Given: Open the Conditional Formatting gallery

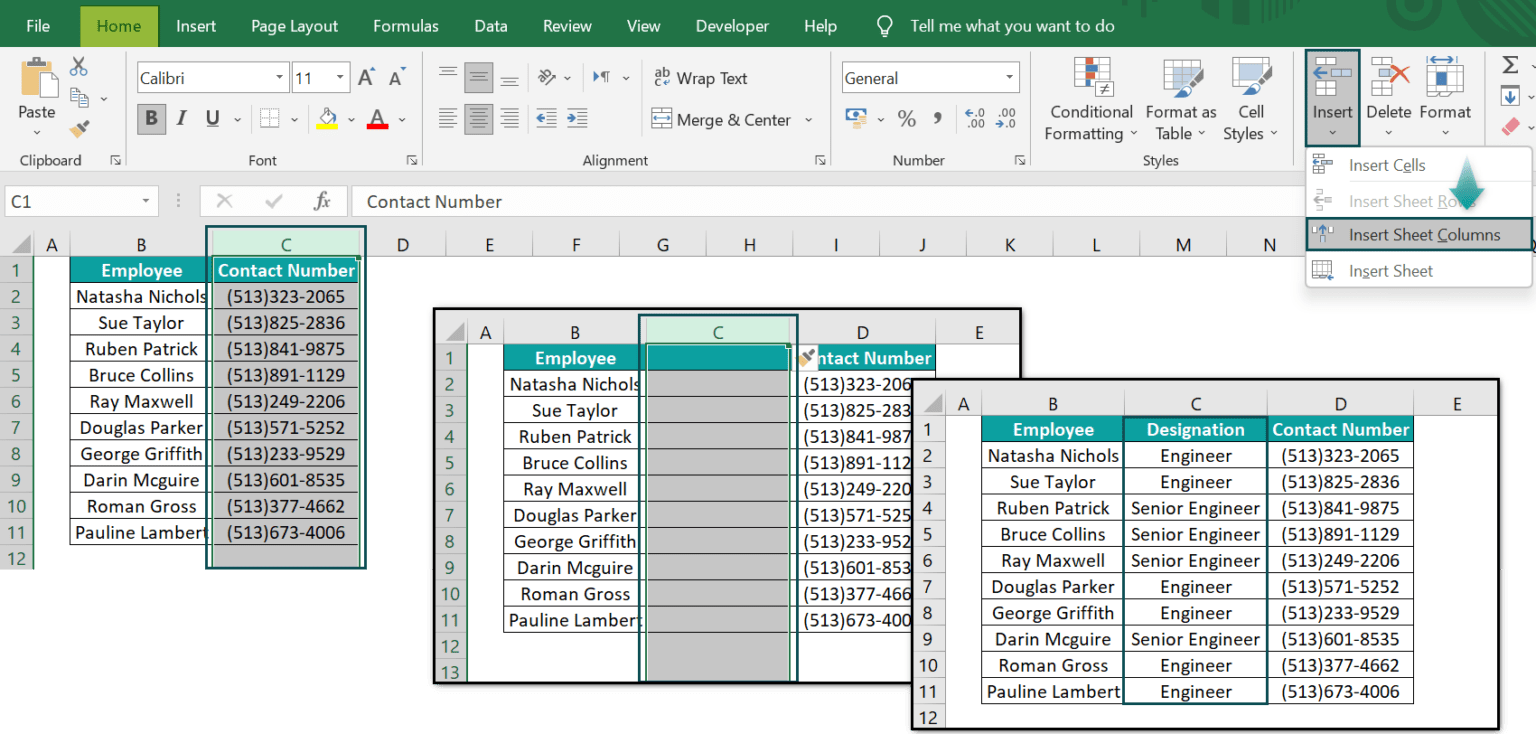Looking at the screenshot, I should (x=1090, y=98).
